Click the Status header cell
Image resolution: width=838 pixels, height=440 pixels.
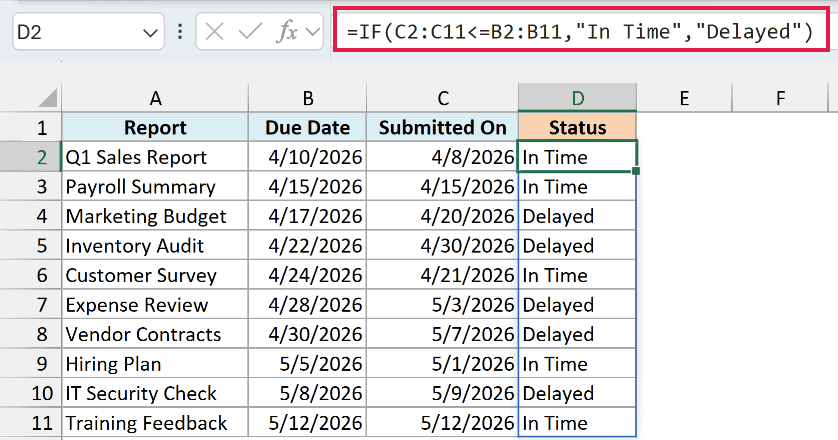pyautogui.click(x=577, y=127)
